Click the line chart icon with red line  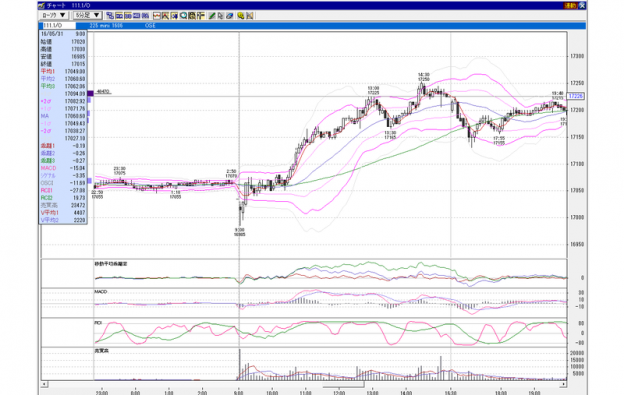pos(156,16)
